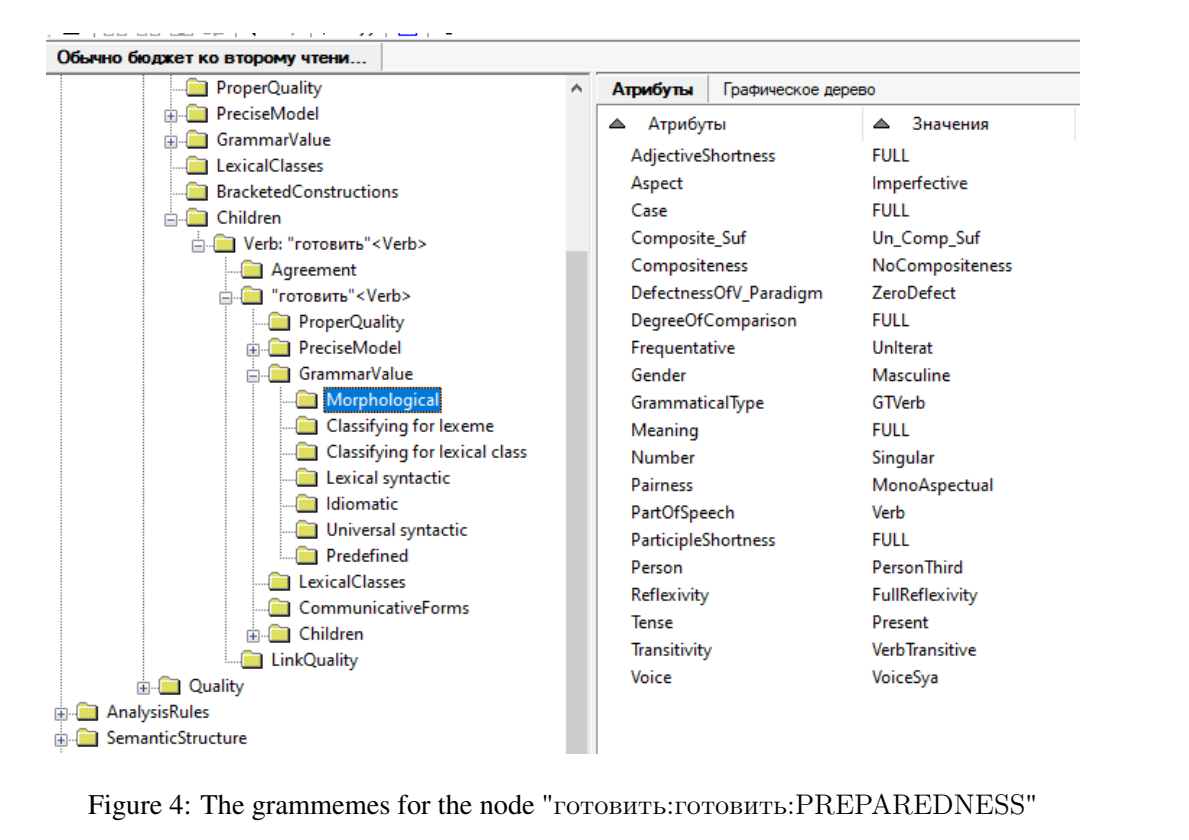Click the MonoAspectual value
Image resolution: width=1189 pixels, height=840 pixels.
932,485
